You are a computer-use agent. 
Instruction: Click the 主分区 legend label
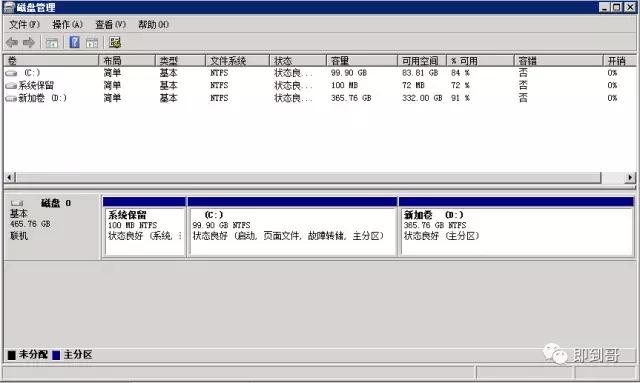tap(78, 354)
